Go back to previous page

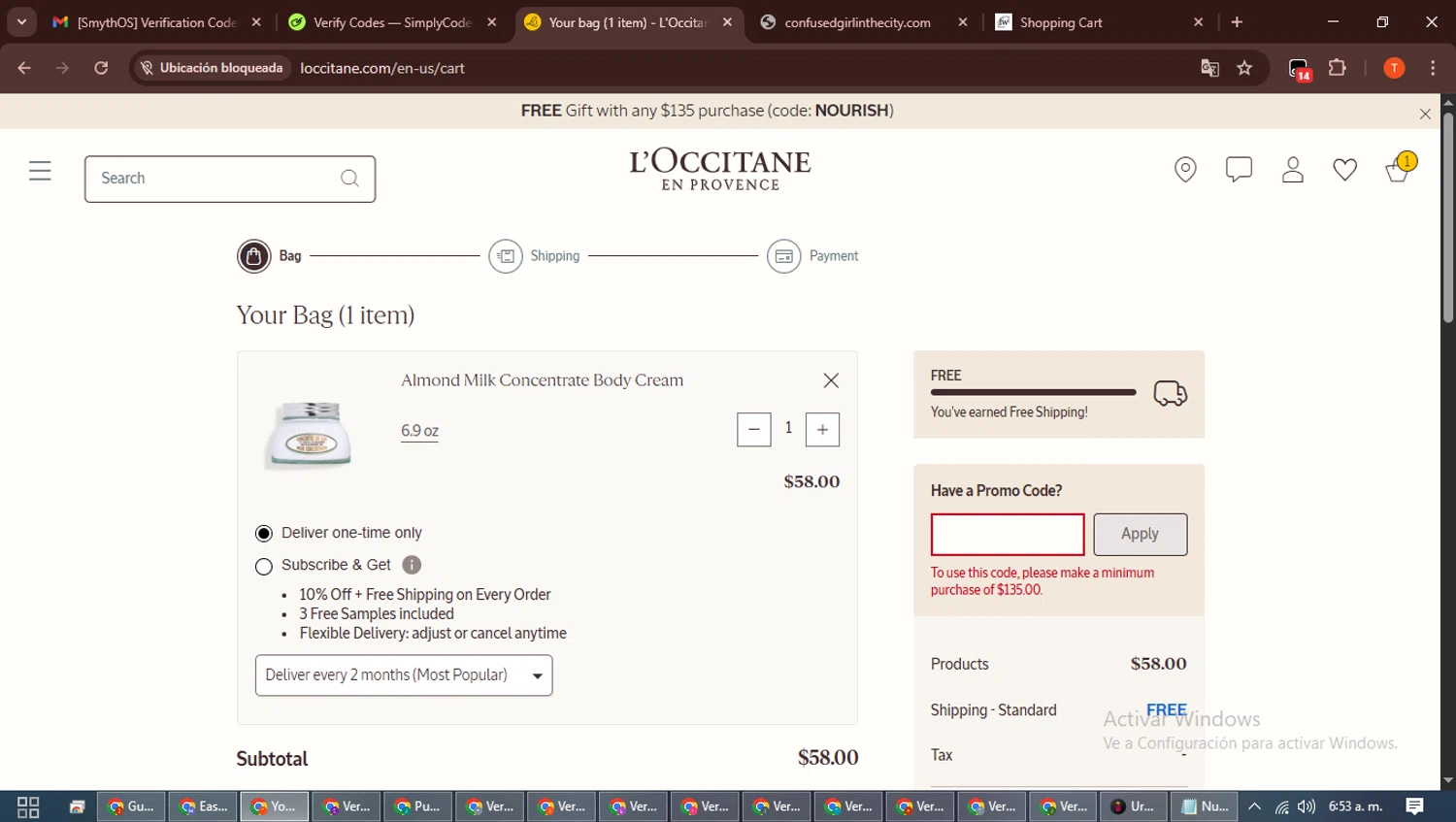tap(24, 68)
